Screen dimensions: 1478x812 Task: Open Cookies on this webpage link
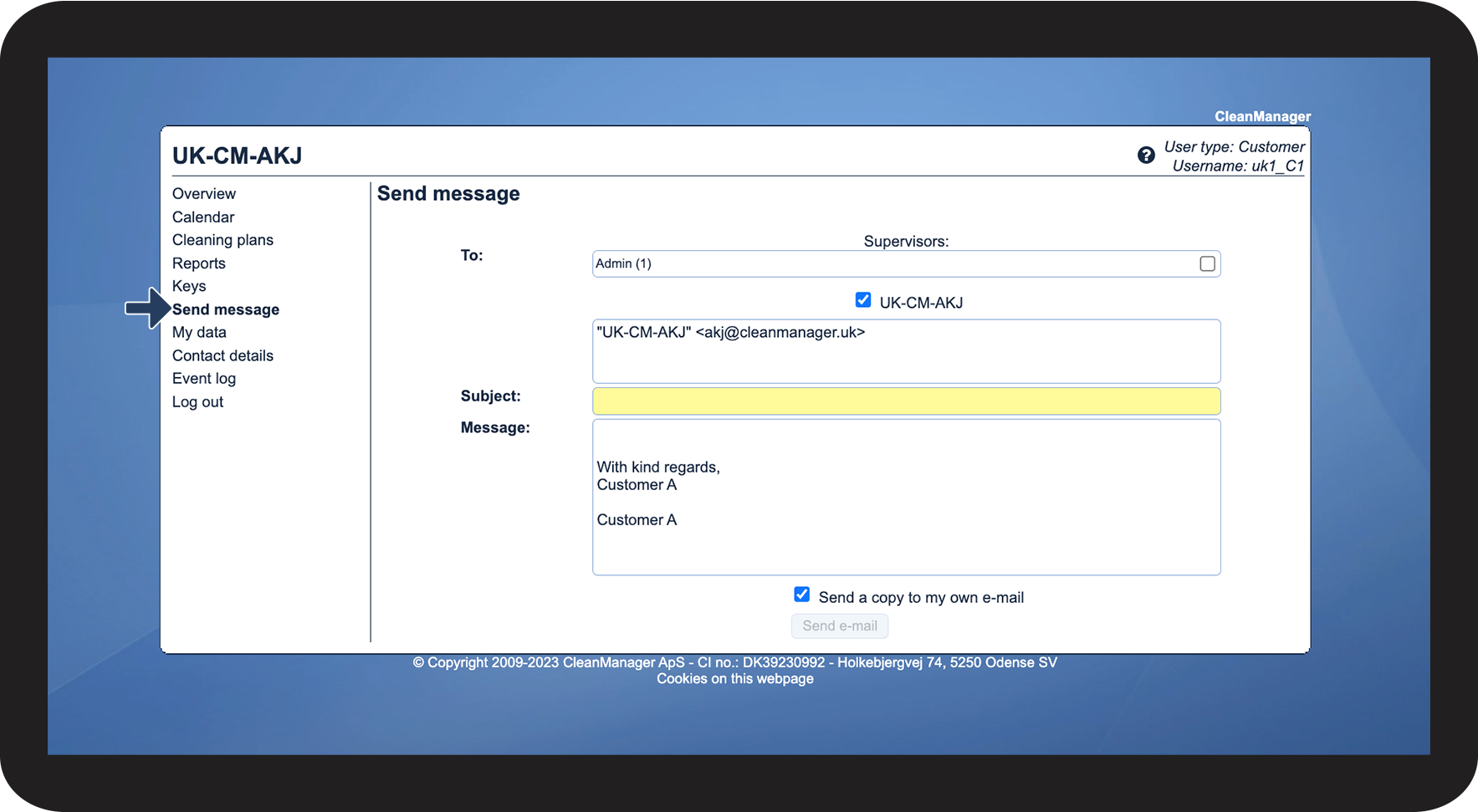pos(734,678)
